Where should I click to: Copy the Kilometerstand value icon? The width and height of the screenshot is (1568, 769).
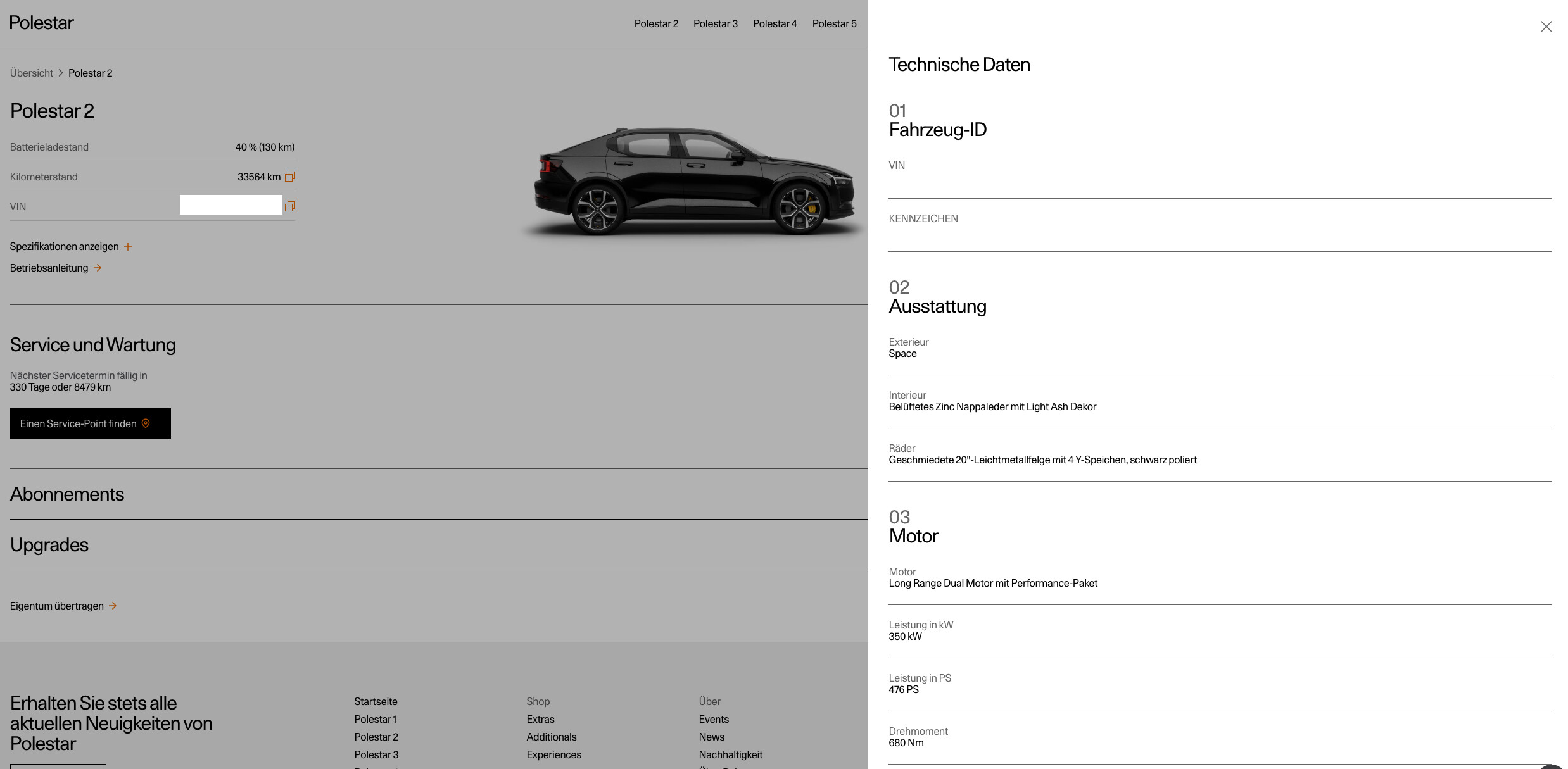(290, 177)
